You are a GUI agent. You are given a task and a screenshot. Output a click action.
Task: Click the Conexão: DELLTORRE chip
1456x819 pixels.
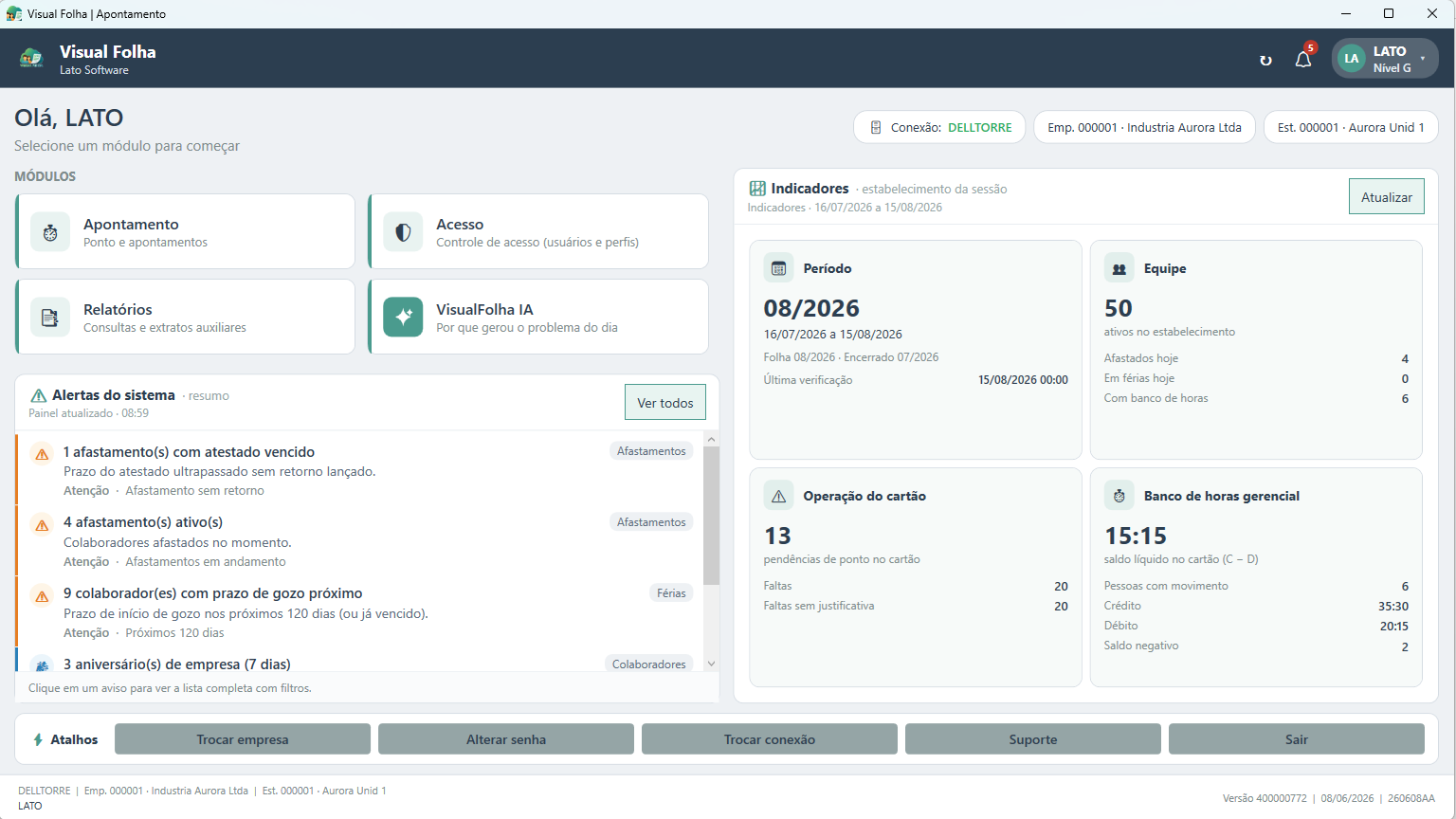939,127
